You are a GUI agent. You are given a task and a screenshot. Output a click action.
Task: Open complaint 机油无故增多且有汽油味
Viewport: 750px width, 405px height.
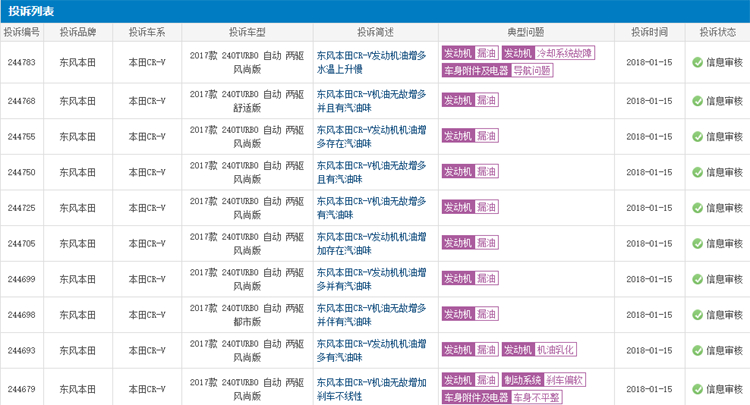(x=371, y=172)
